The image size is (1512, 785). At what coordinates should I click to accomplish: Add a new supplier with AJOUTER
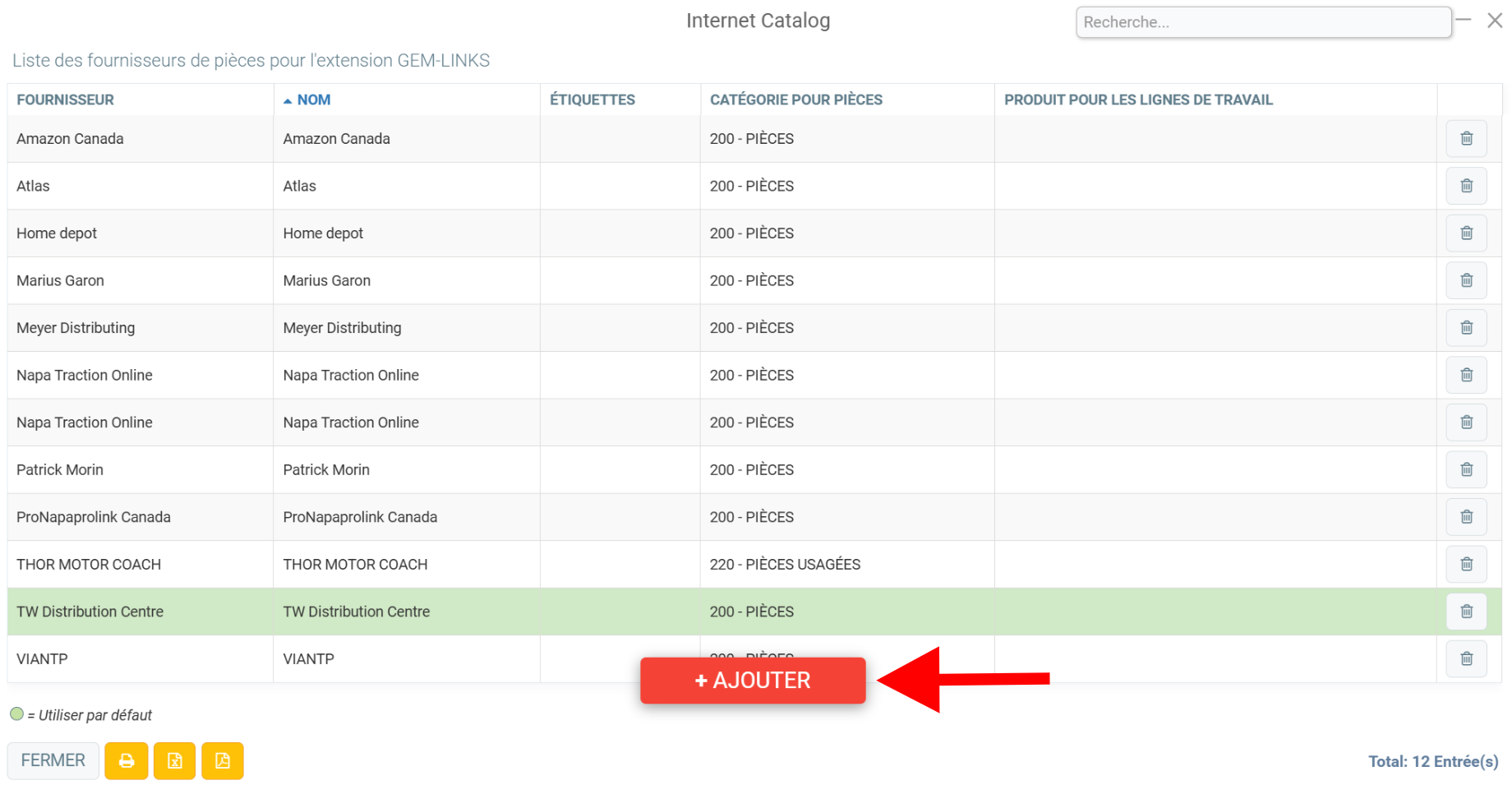[753, 681]
